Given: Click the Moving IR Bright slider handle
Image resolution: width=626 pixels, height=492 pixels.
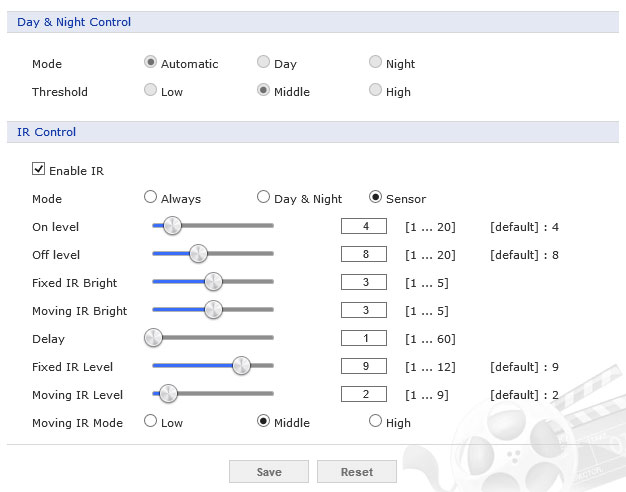Looking at the screenshot, I should (x=213, y=310).
